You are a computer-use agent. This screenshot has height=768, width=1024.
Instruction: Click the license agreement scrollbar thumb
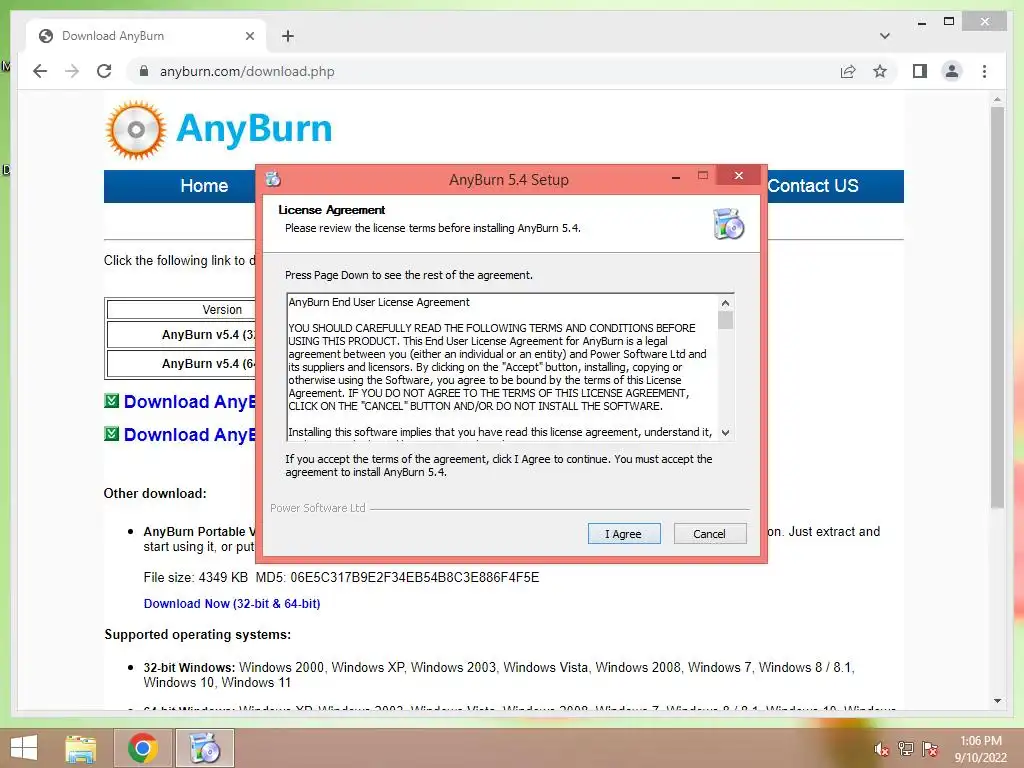(x=725, y=320)
